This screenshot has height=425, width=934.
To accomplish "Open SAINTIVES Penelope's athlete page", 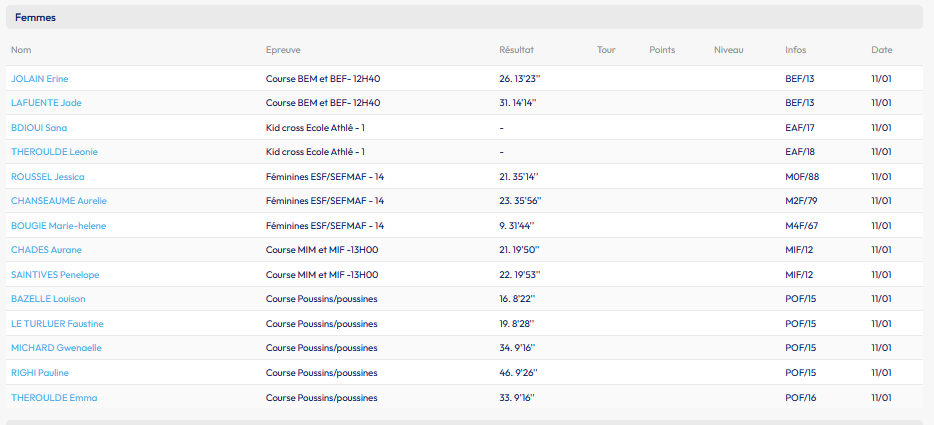I will coord(55,275).
